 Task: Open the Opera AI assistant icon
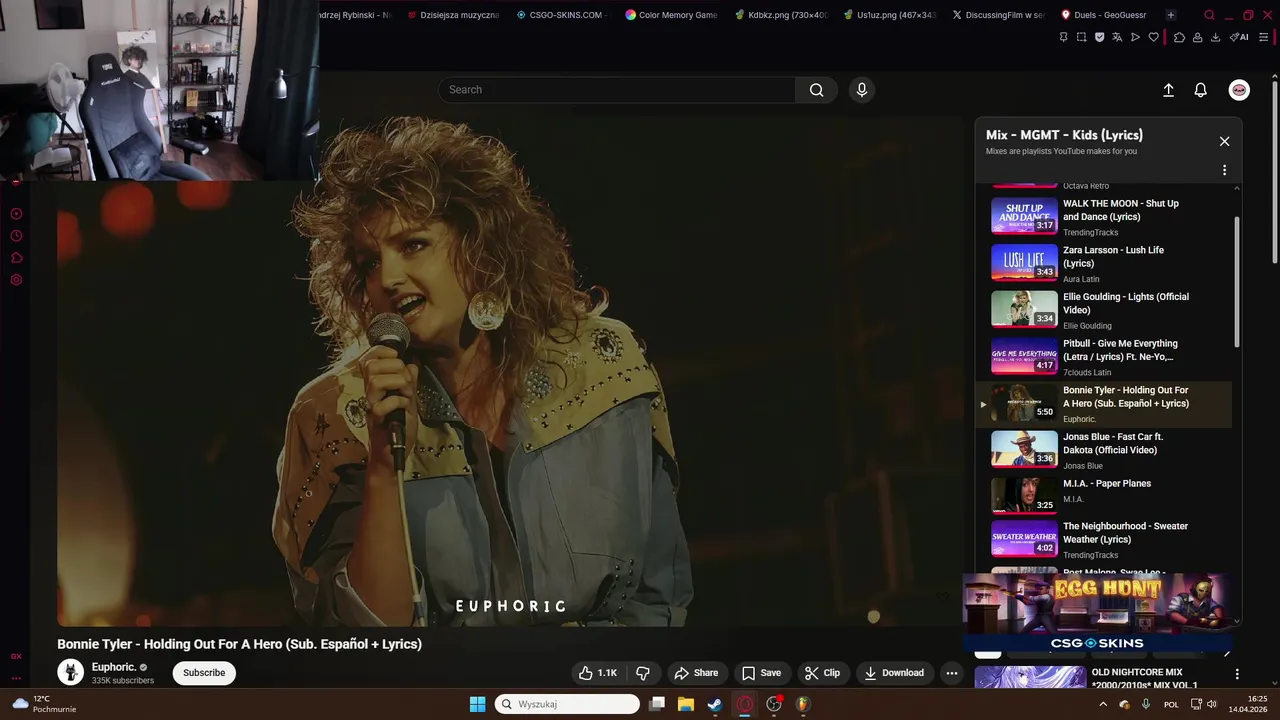1240,37
